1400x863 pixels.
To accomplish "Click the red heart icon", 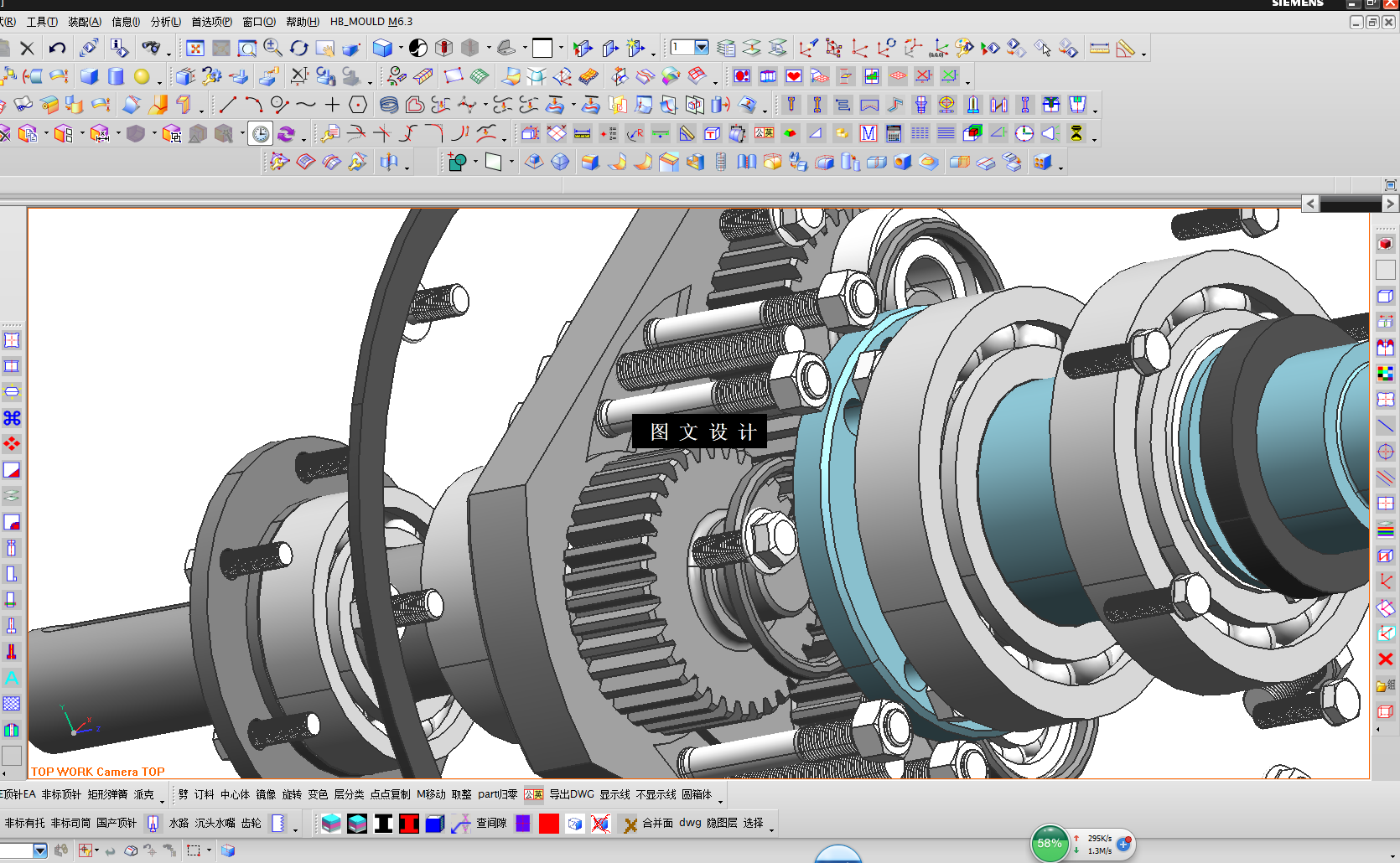I will [794, 76].
